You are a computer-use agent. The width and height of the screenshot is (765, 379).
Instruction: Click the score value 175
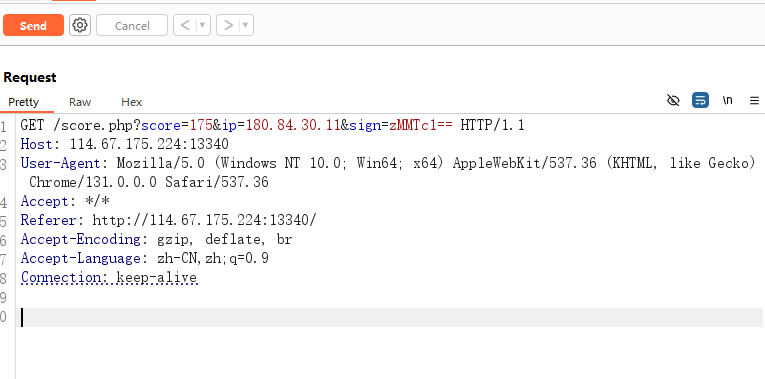[201, 125]
